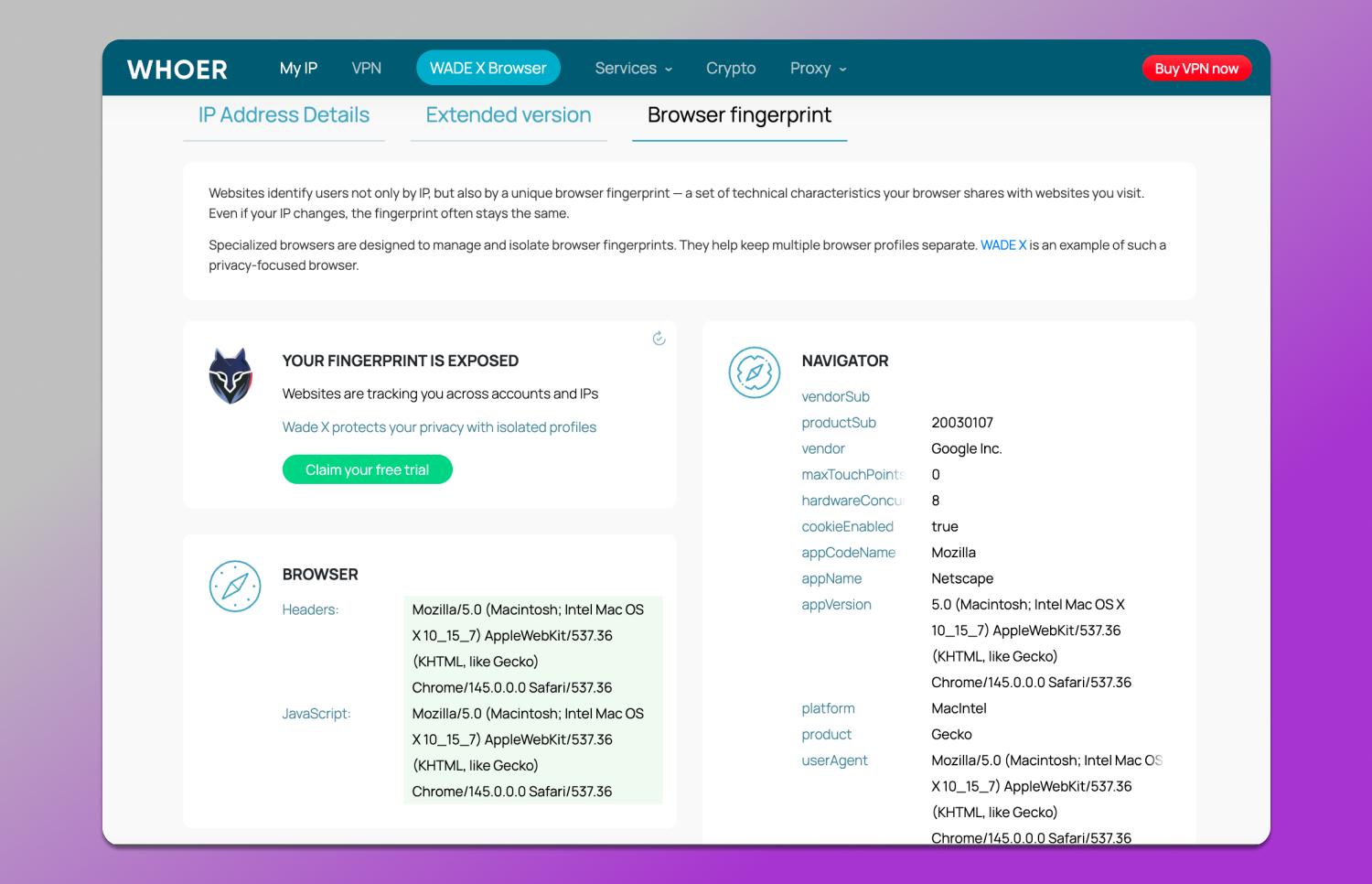Select the Browser fingerprint tab

pyautogui.click(x=739, y=115)
